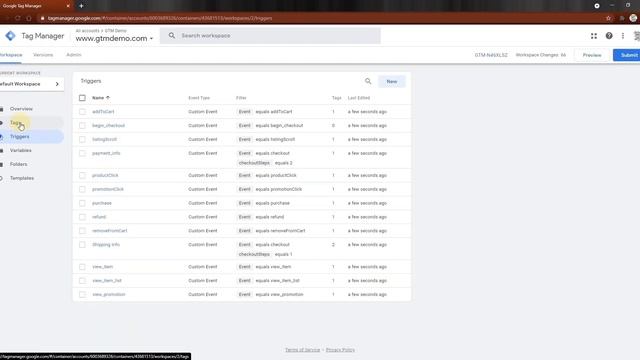Check the addToCart trigger checkbox
This screenshot has height=360, width=640.
[82, 112]
